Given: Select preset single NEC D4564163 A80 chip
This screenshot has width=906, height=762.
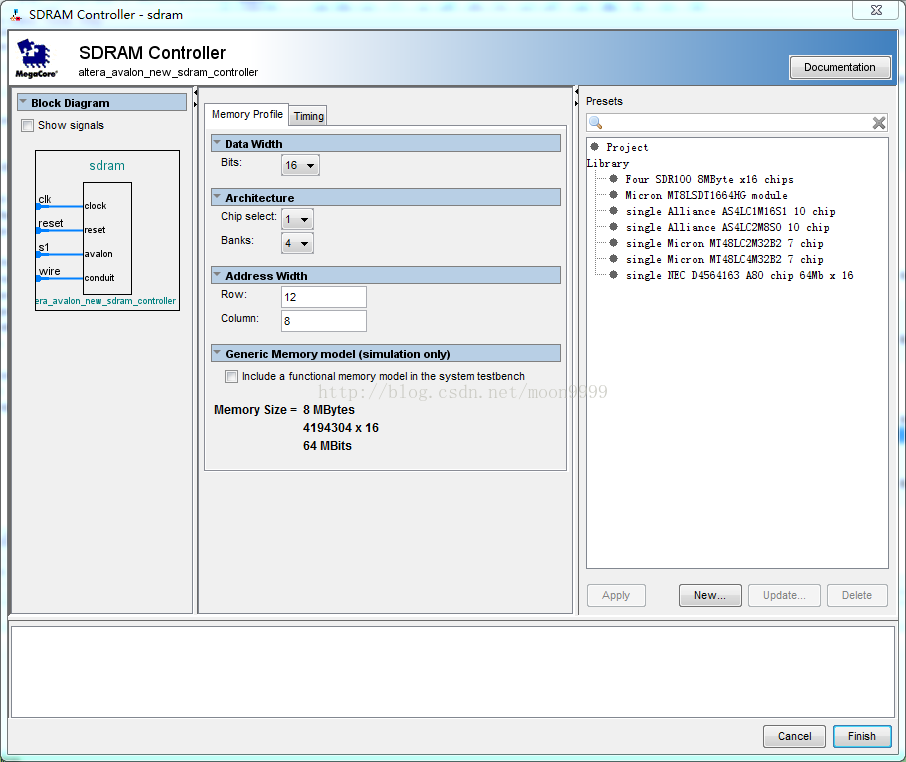Looking at the screenshot, I should pos(739,276).
